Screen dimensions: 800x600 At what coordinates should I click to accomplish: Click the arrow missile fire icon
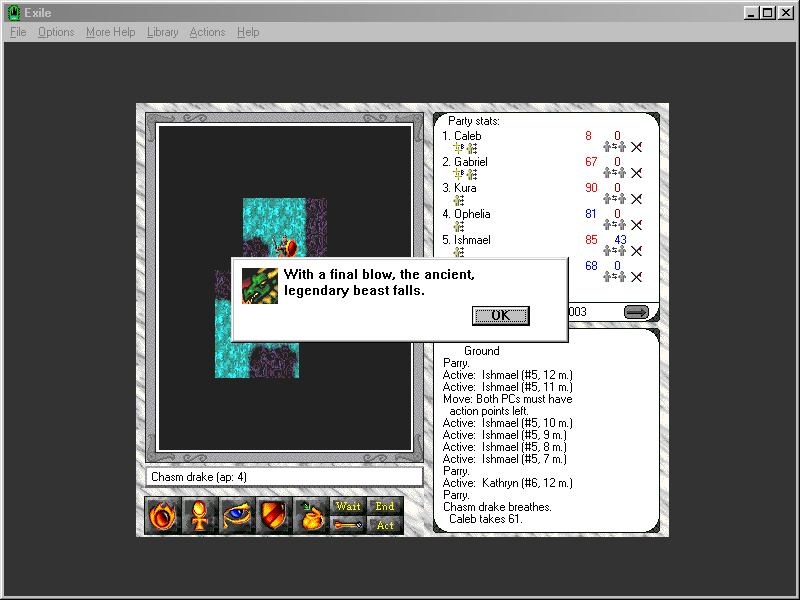pos(348,525)
